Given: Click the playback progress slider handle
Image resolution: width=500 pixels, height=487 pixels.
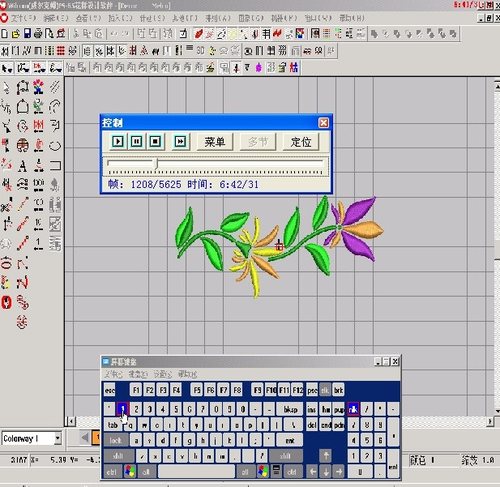Looking at the screenshot, I should pos(156,164).
